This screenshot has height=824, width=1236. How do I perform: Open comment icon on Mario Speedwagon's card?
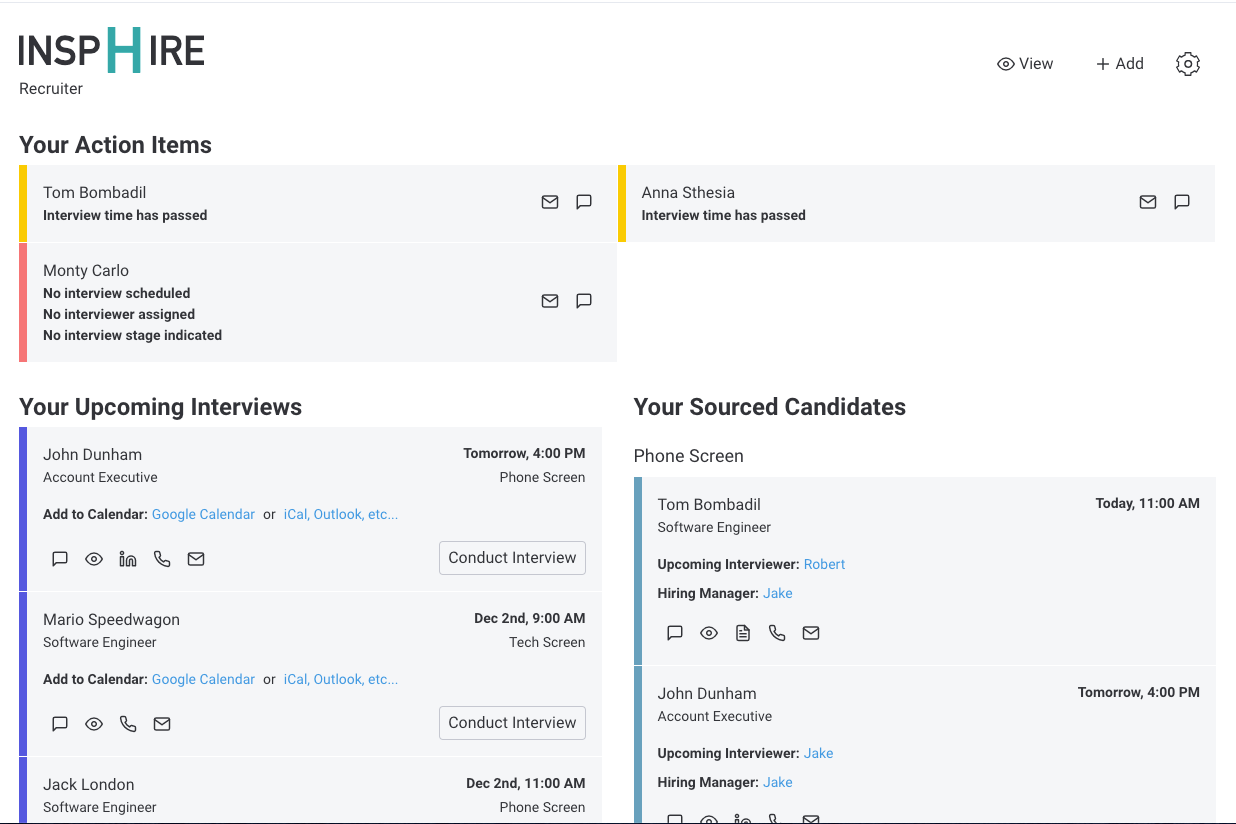pos(60,724)
